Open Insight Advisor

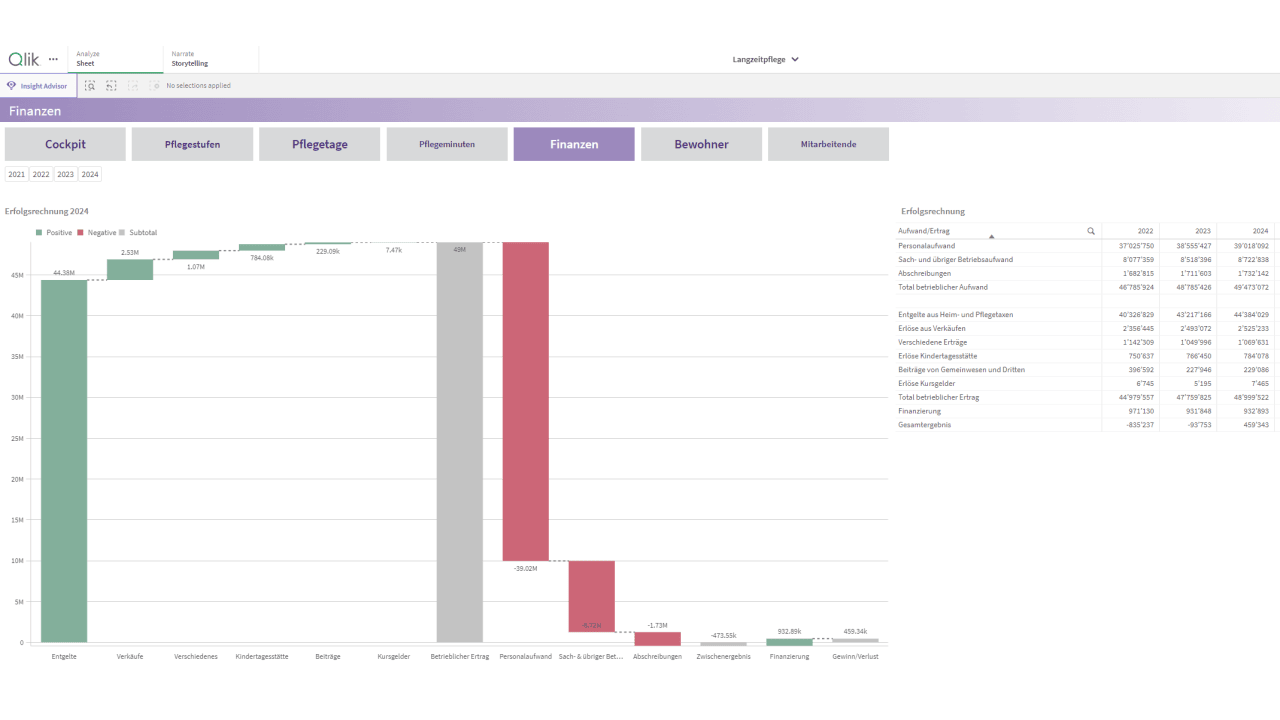pyautogui.click(x=36, y=86)
